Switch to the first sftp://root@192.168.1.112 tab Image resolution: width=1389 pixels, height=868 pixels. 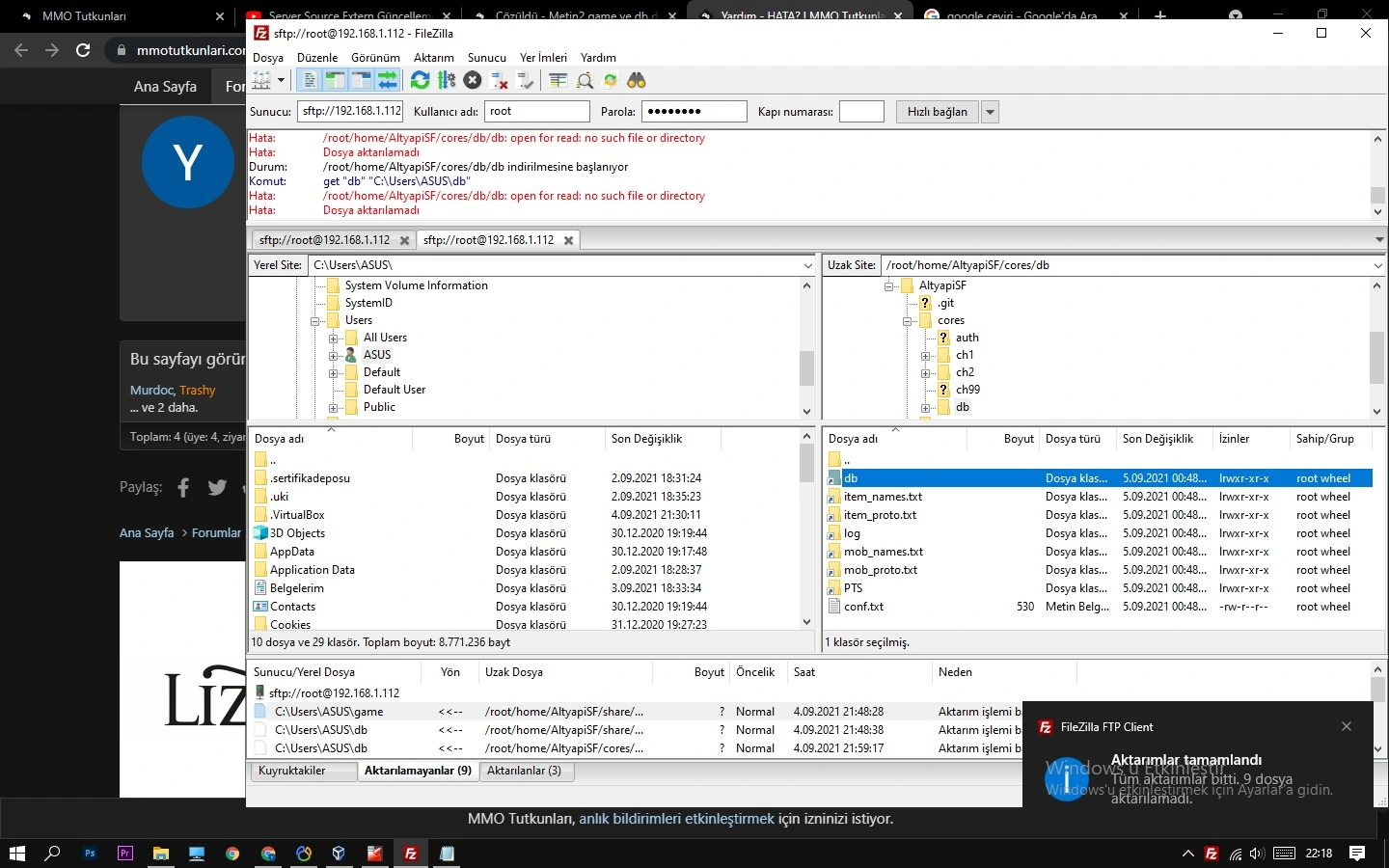pyautogui.click(x=324, y=240)
